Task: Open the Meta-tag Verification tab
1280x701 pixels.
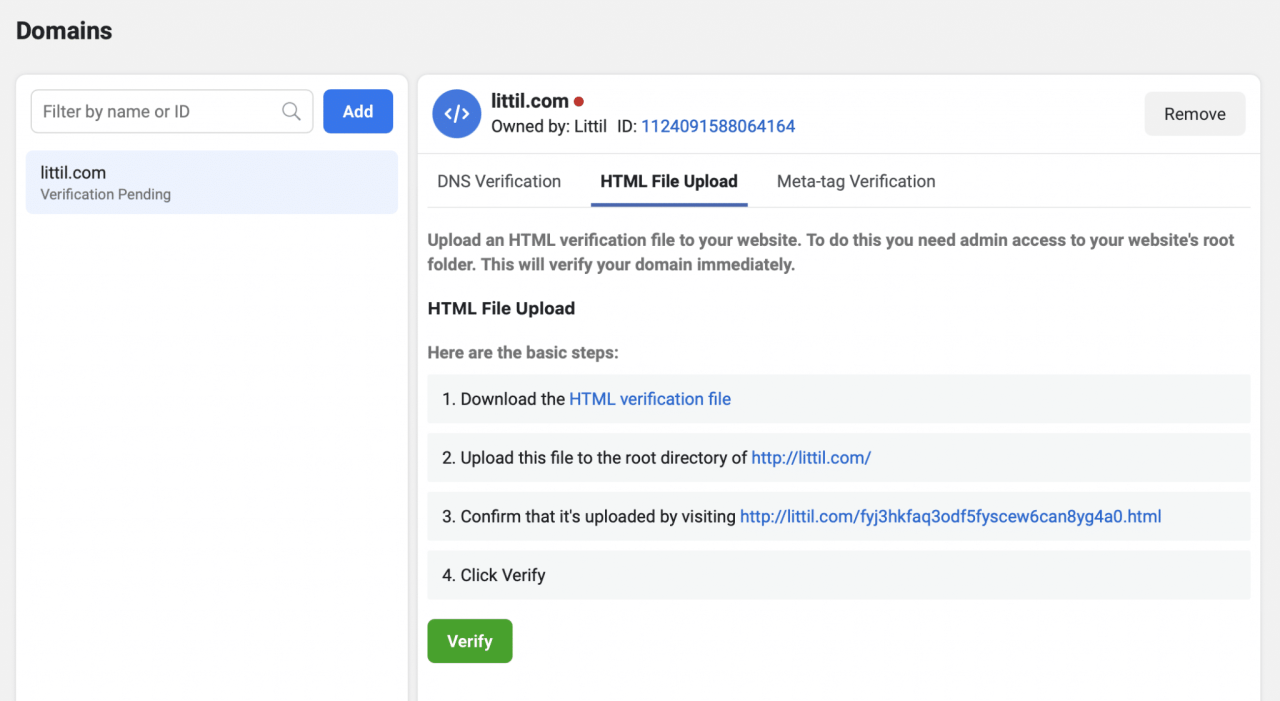Action: tap(856, 181)
